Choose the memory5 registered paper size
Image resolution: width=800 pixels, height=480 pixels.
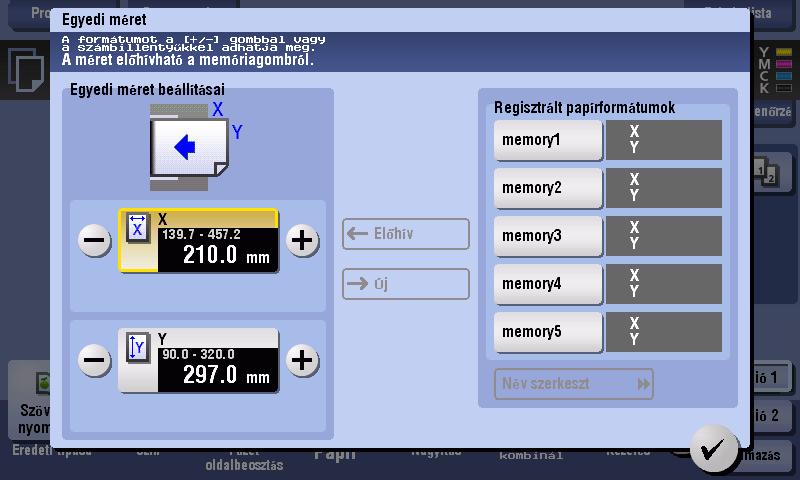(x=548, y=332)
